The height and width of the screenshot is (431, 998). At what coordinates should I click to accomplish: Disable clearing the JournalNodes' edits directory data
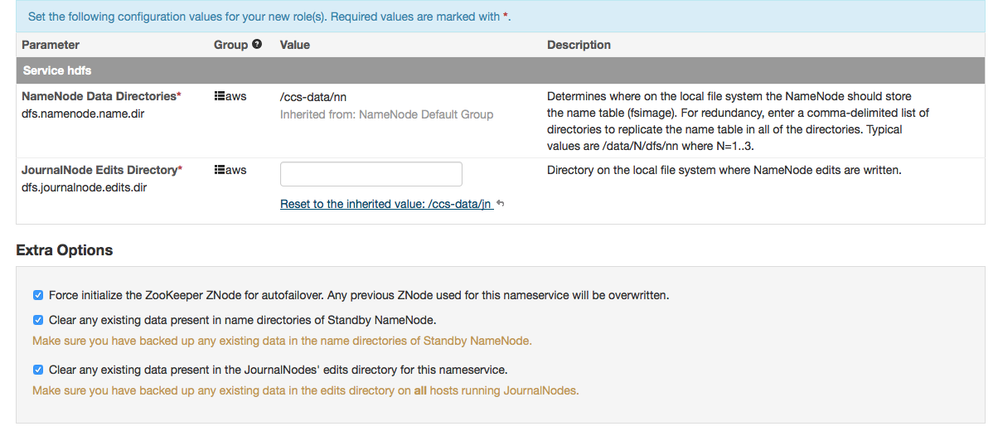(x=38, y=369)
